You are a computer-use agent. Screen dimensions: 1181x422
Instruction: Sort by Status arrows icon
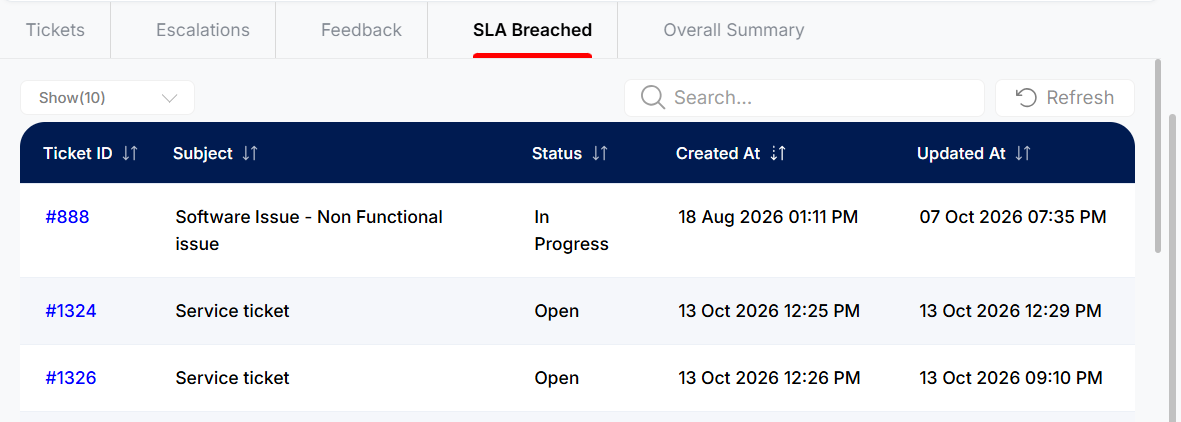[600, 153]
